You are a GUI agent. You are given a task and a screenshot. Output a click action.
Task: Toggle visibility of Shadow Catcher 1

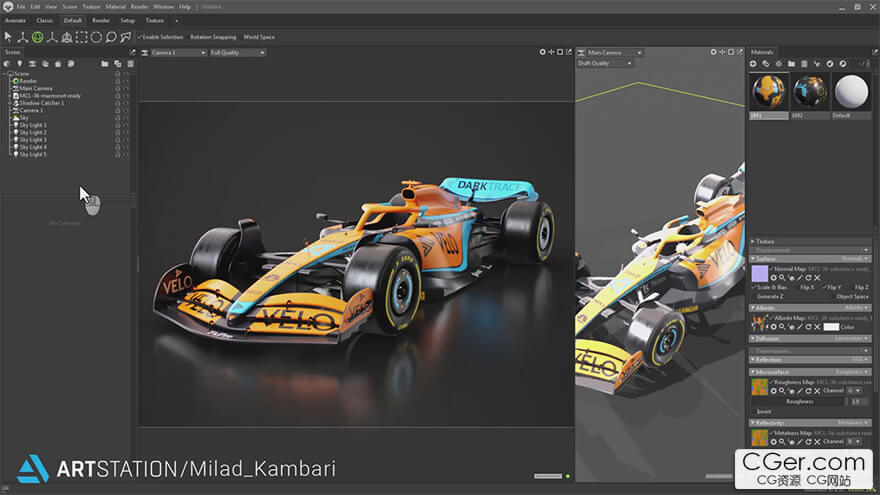(x=126, y=103)
